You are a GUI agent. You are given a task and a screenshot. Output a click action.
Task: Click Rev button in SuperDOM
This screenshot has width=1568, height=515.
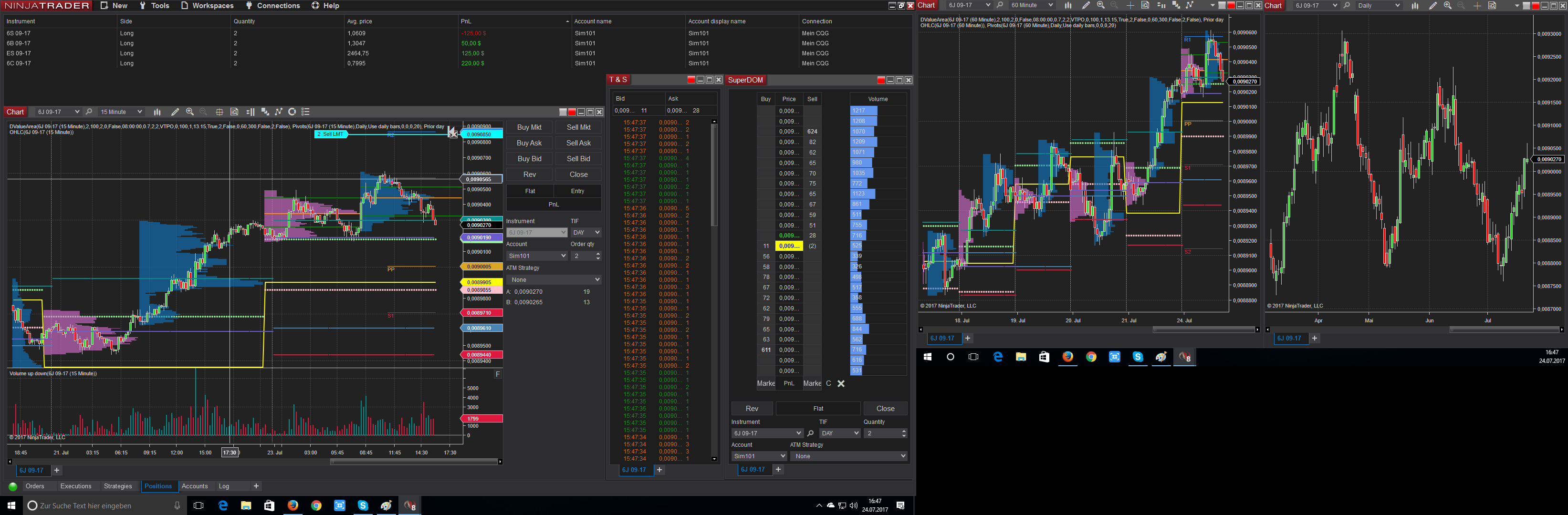[x=752, y=409]
